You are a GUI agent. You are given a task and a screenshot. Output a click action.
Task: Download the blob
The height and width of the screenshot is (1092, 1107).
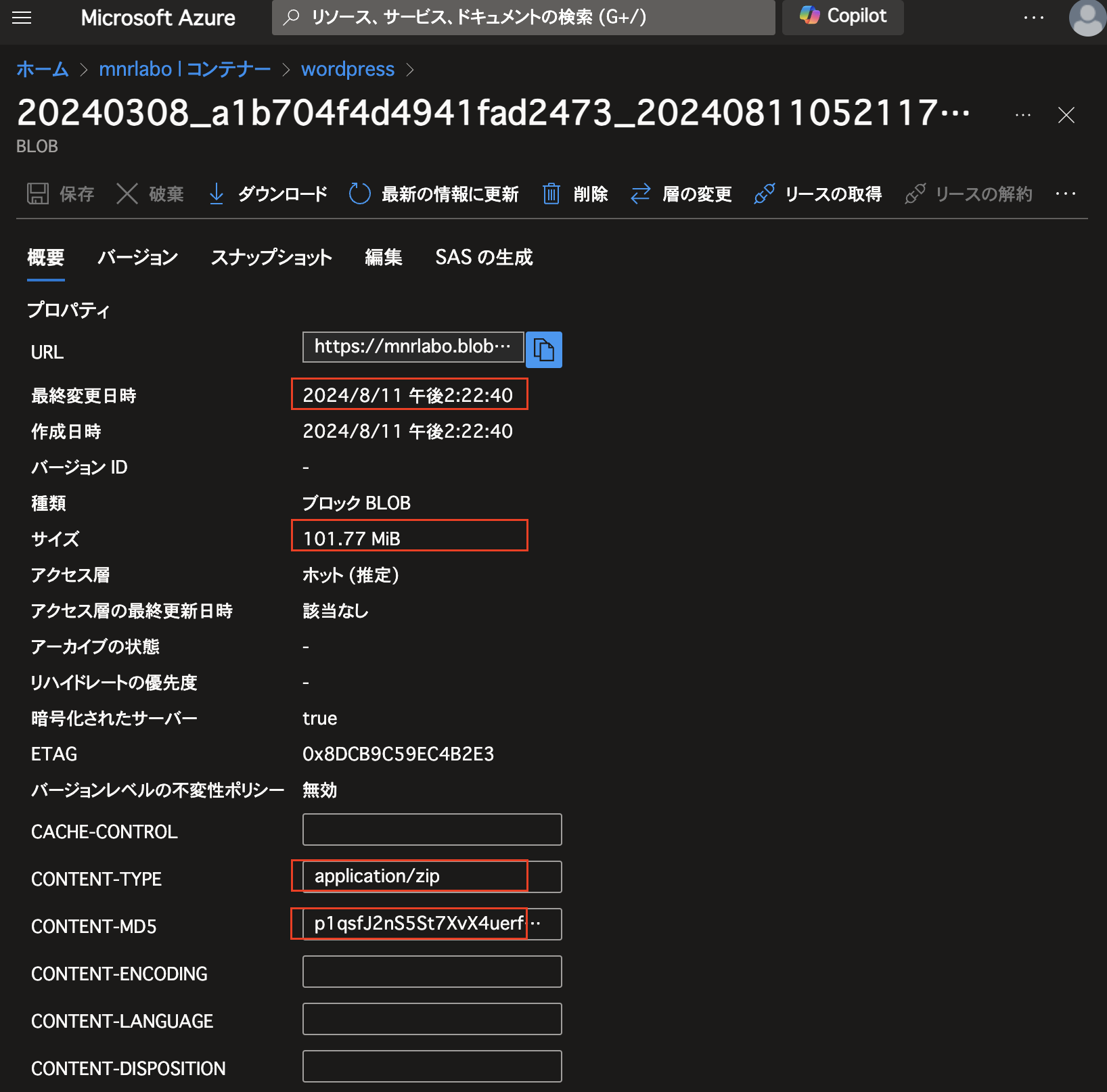tap(267, 194)
